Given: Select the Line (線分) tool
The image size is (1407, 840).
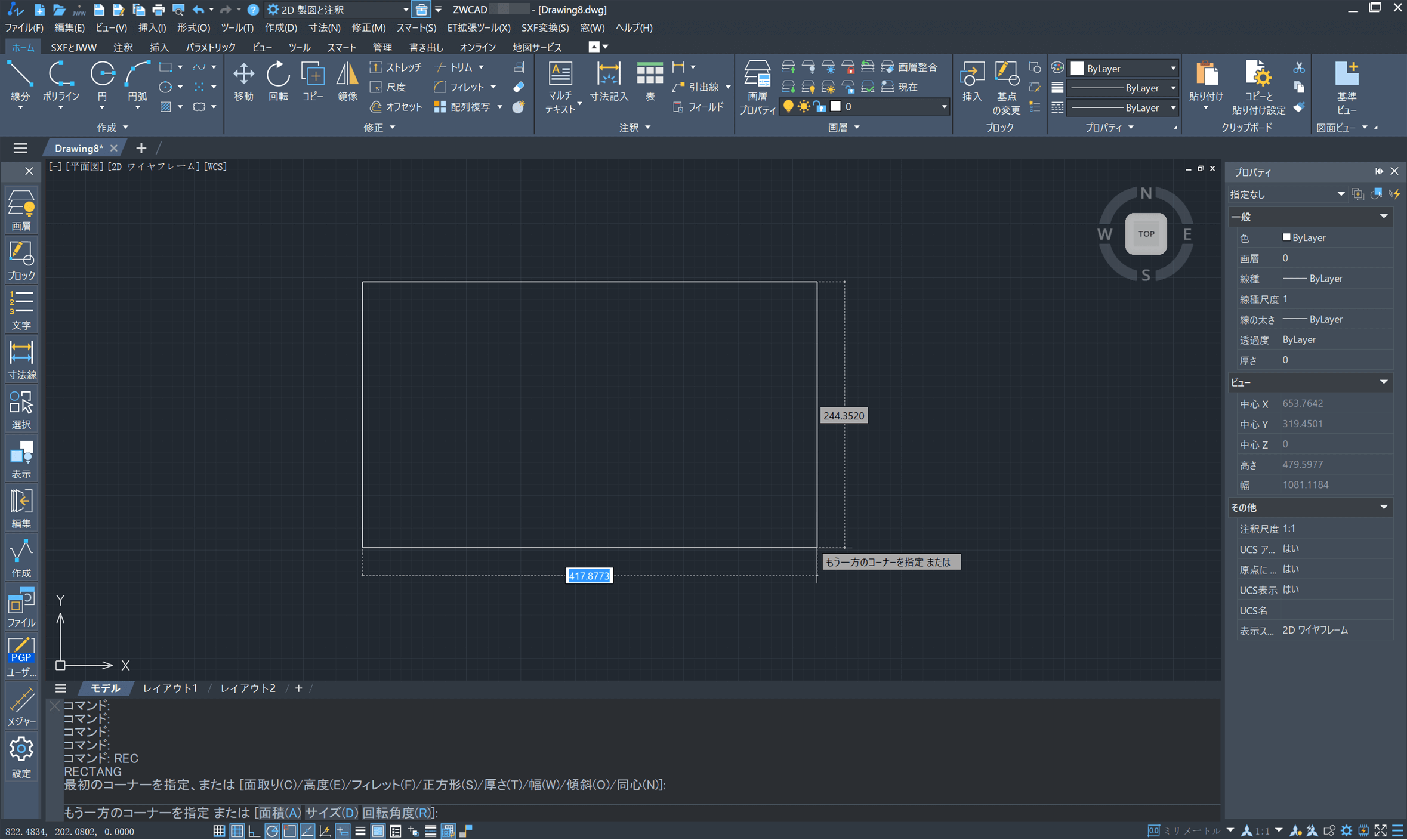Looking at the screenshot, I should coord(20,81).
